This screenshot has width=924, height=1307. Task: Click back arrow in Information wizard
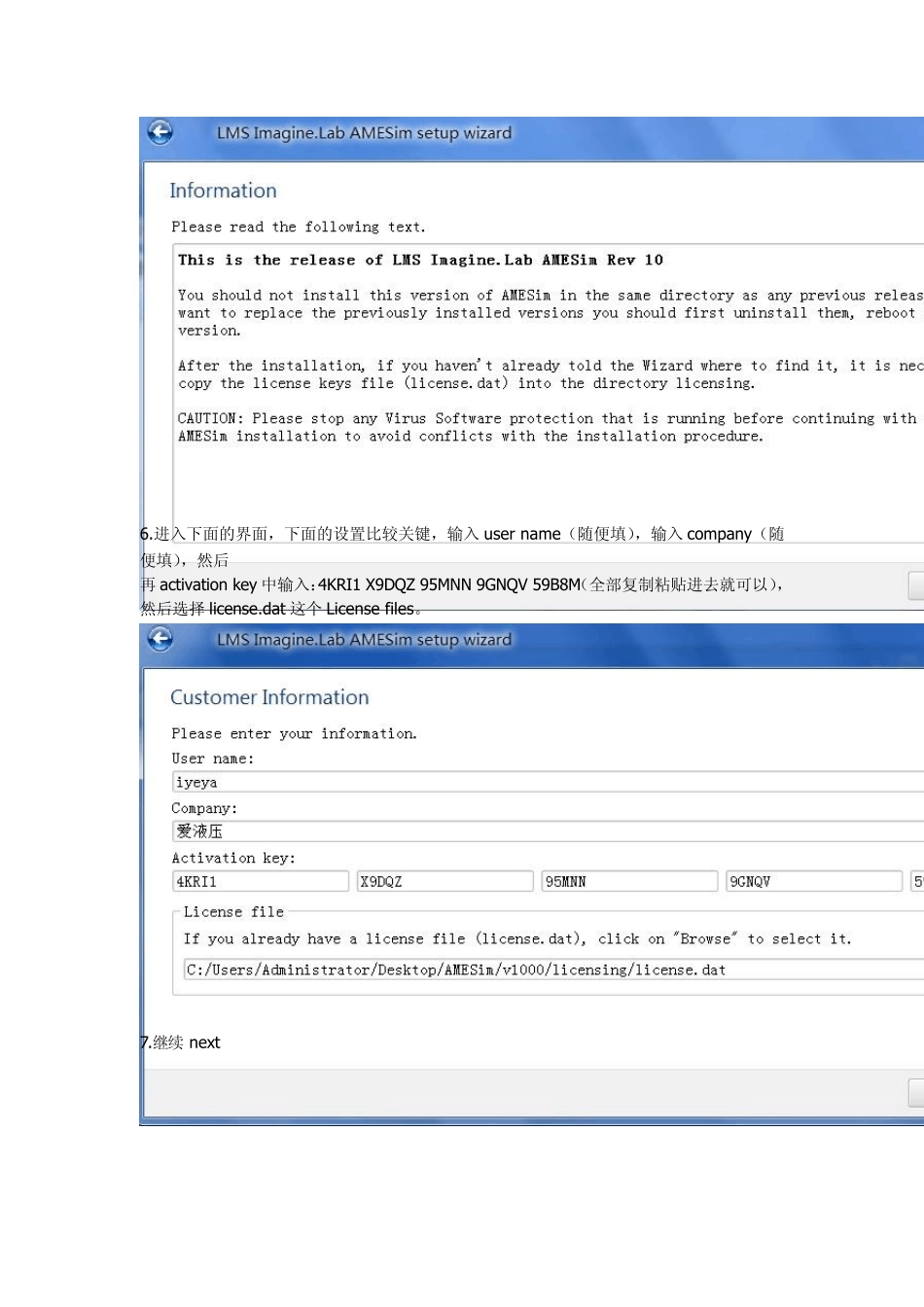tap(160, 132)
